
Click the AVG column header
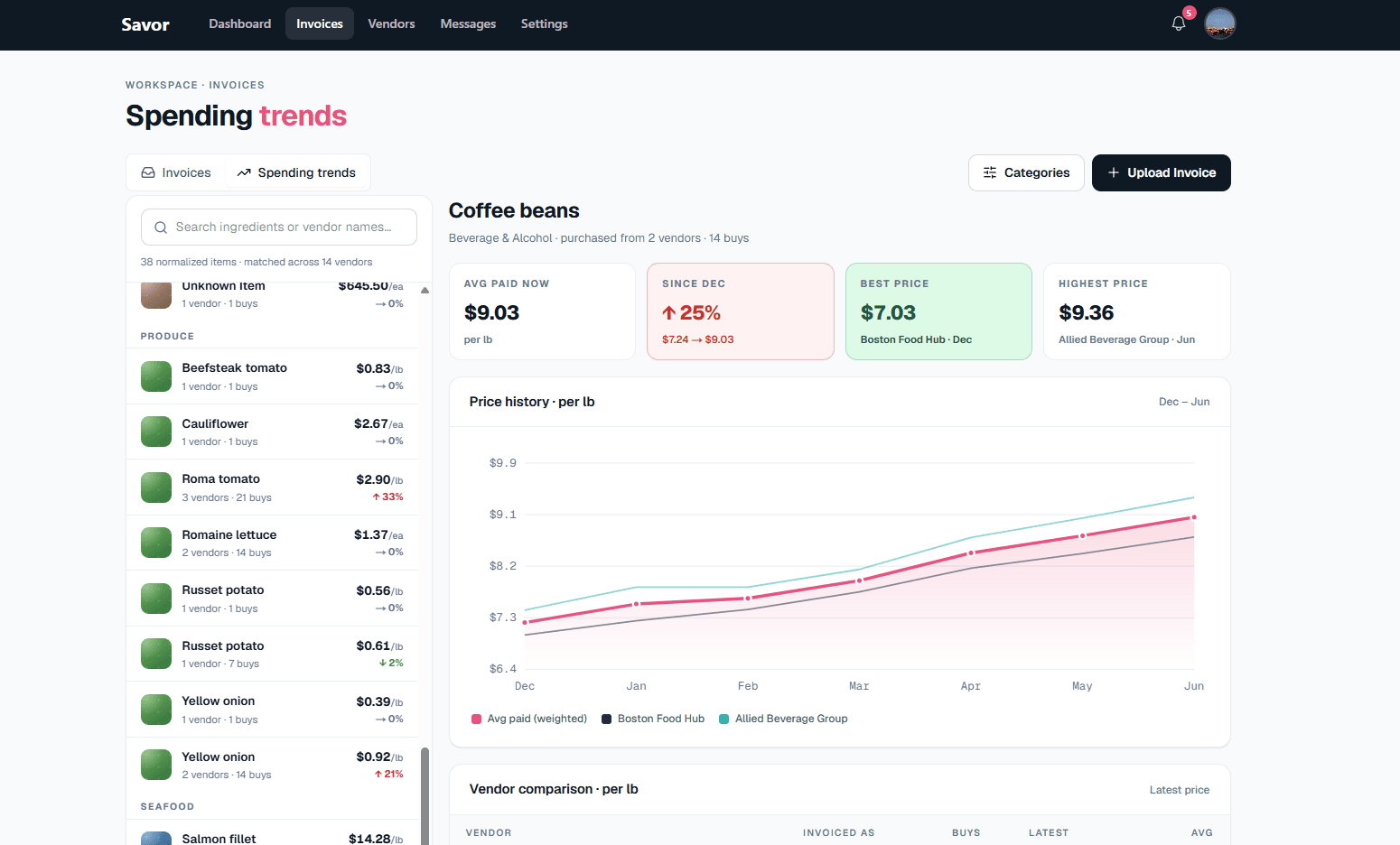click(1202, 833)
